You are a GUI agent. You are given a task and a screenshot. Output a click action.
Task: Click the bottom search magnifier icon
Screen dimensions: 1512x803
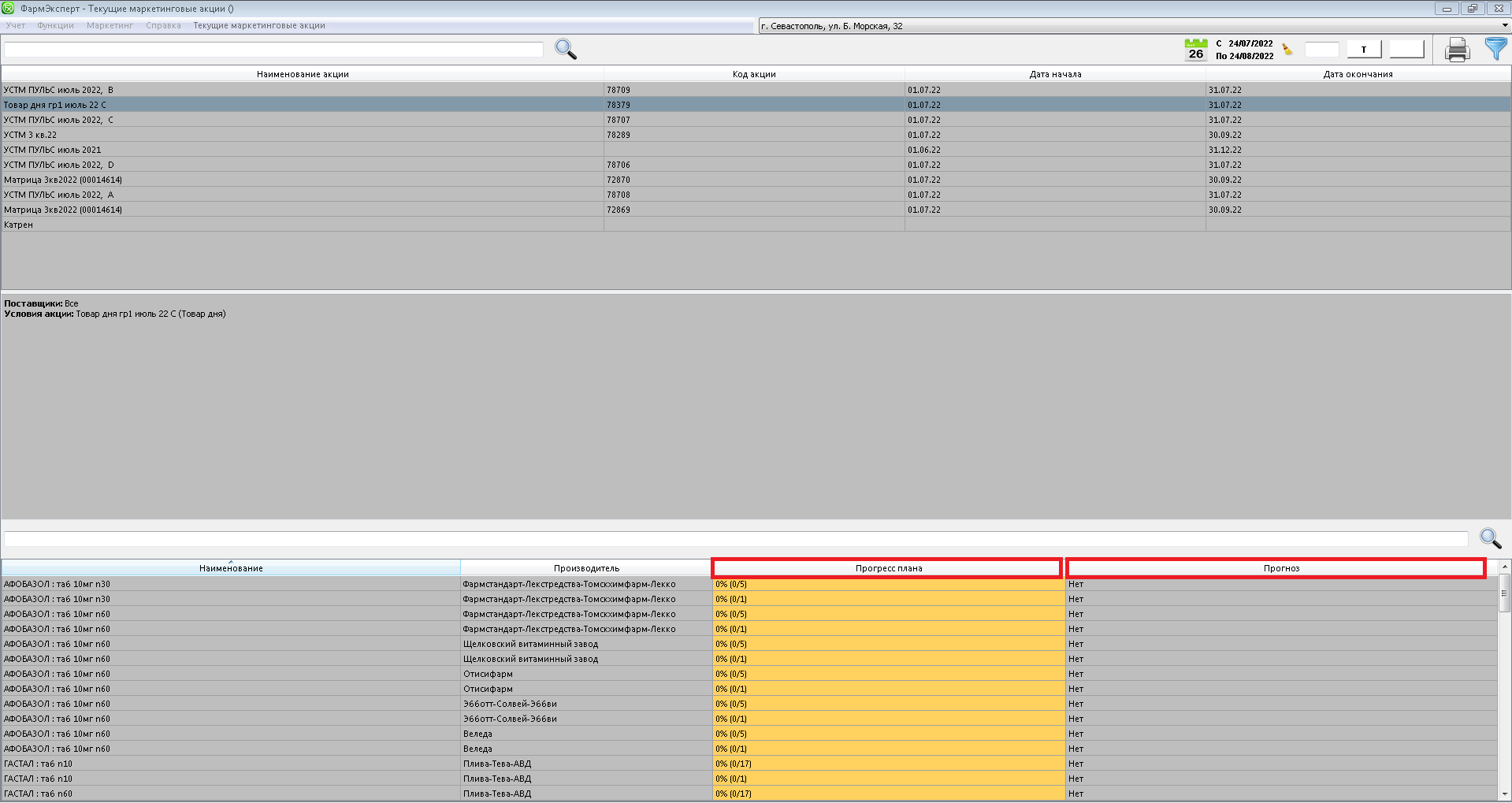1490,538
